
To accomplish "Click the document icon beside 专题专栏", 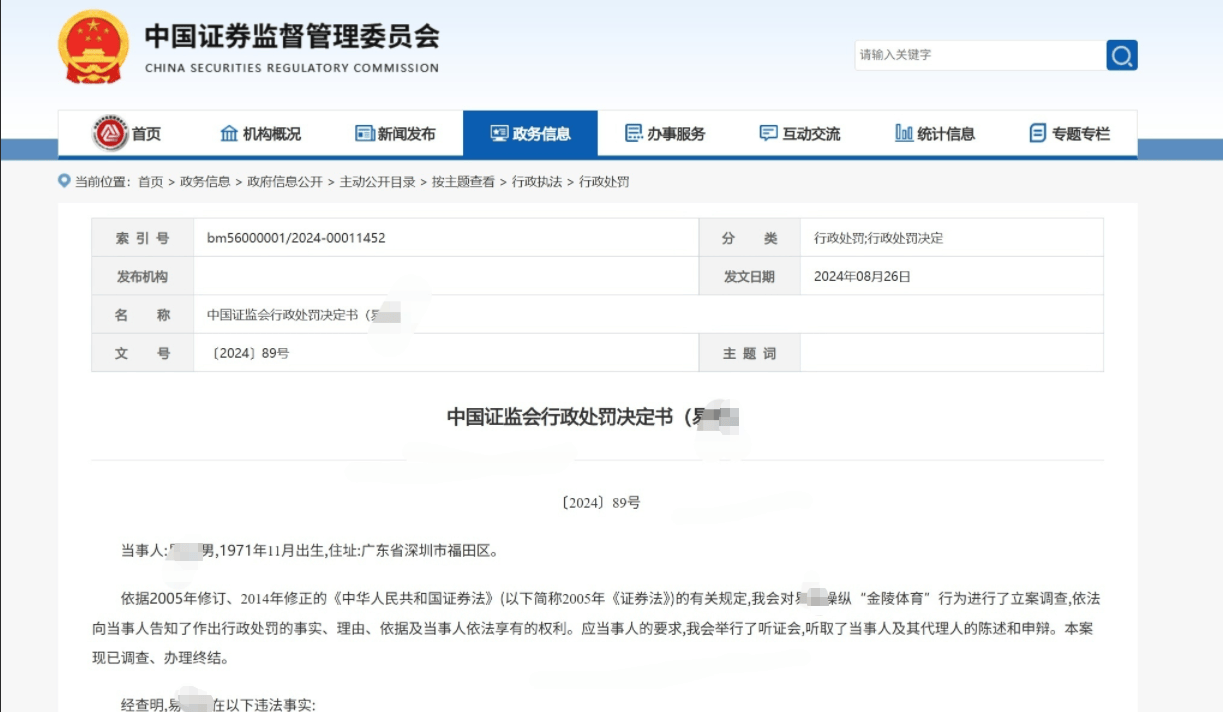I will point(1037,131).
